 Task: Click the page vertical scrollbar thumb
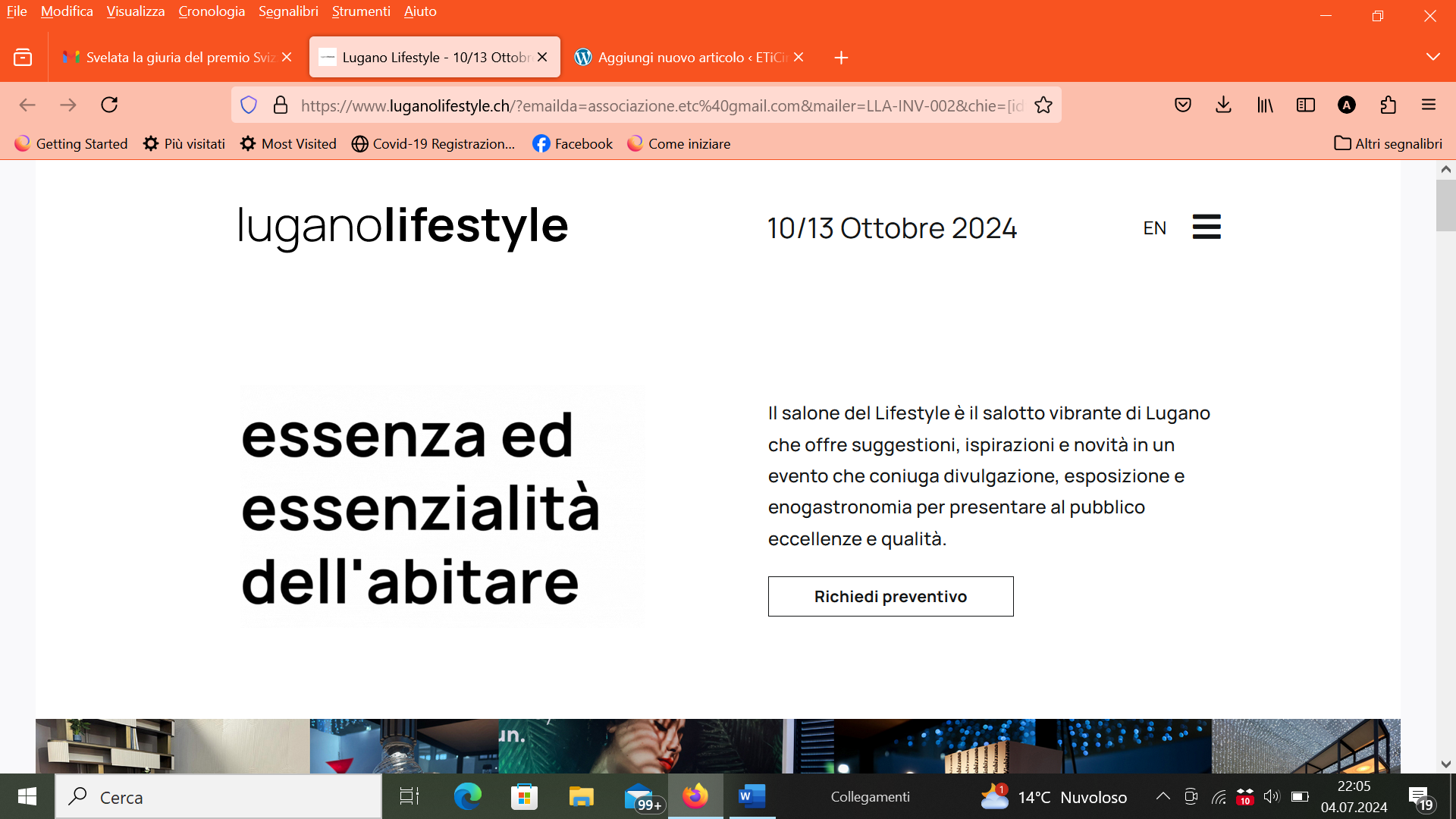[x=1445, y=206]
